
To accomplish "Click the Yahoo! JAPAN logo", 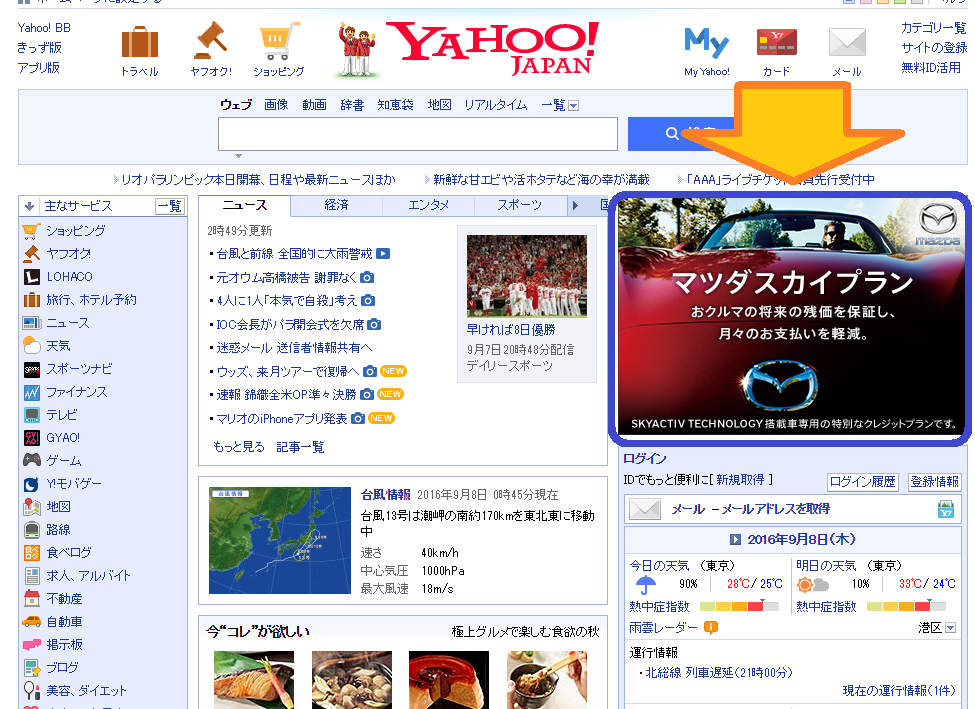I will pyautogui.click(x=493, y=49).
